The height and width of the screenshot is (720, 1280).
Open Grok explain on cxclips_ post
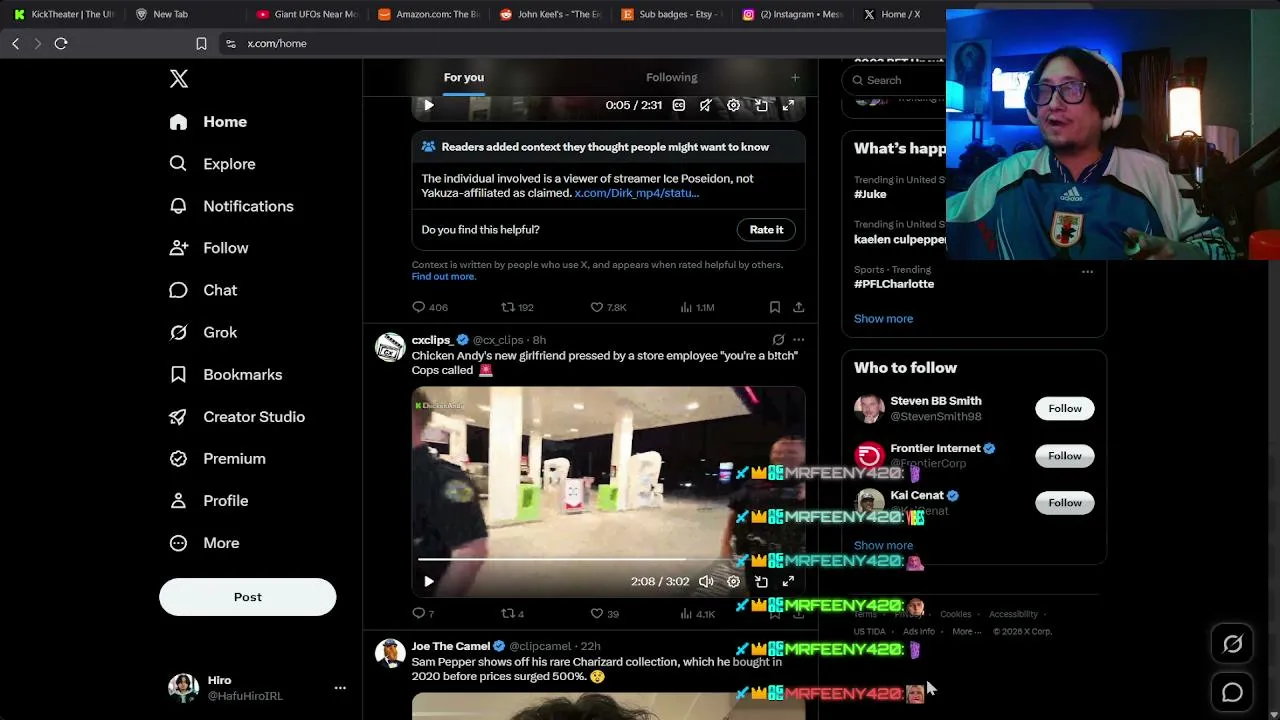pos(778,340)
